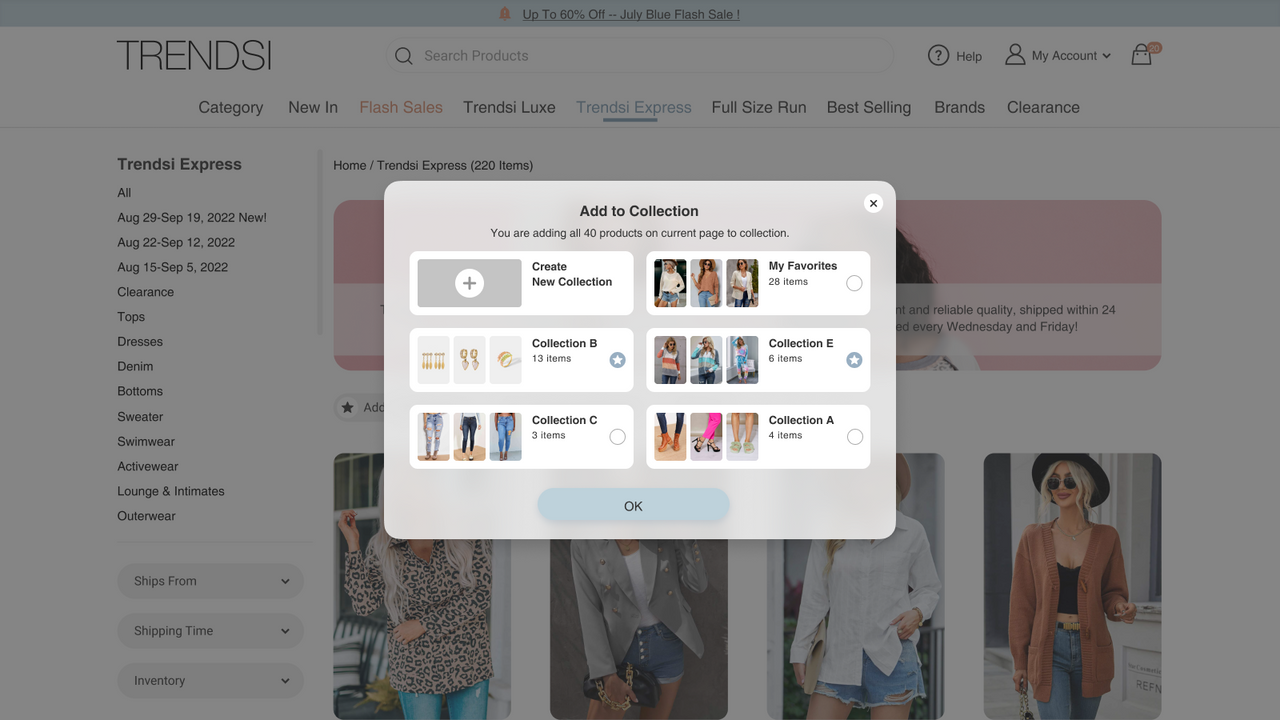
Task: Open the Full Size Run tab
Action: coord(759,107)
